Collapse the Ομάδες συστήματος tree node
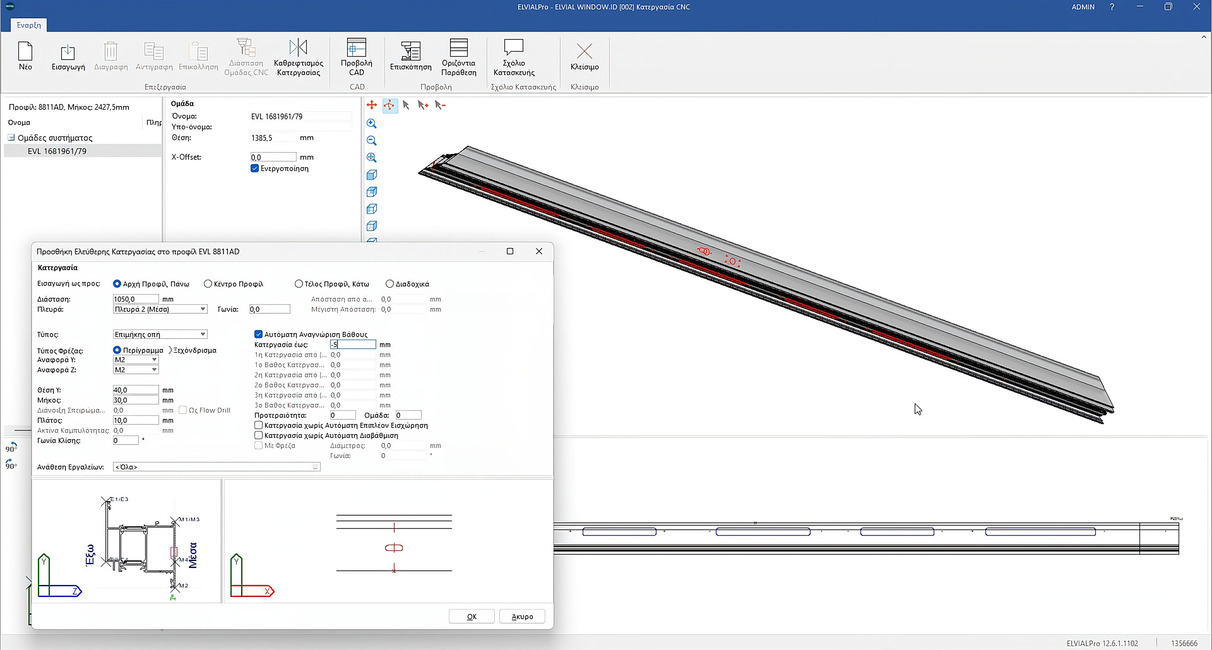Screen dimensions: 1212x650 point(11,138)
